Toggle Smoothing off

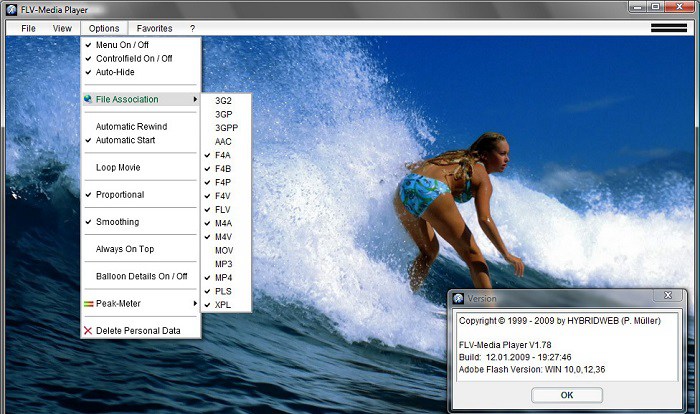[117, 222]
